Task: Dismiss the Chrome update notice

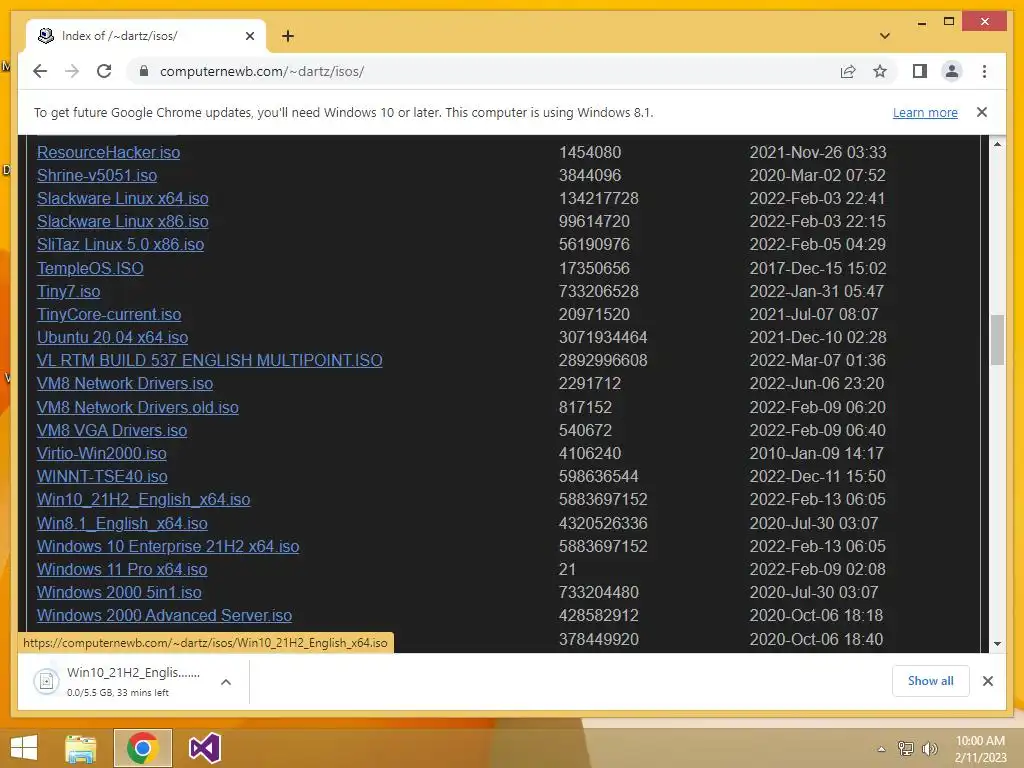Action: pyautogui.click(x=982, y=112)
